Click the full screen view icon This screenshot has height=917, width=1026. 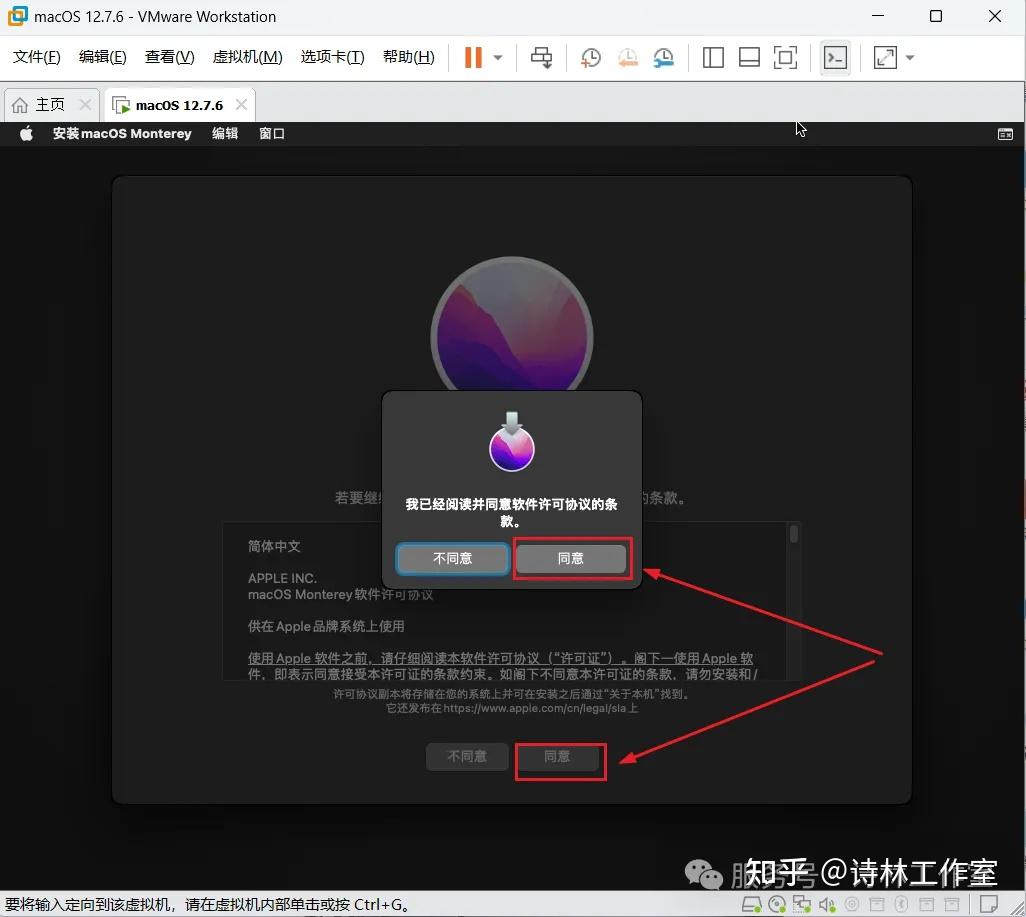[785, 58]
